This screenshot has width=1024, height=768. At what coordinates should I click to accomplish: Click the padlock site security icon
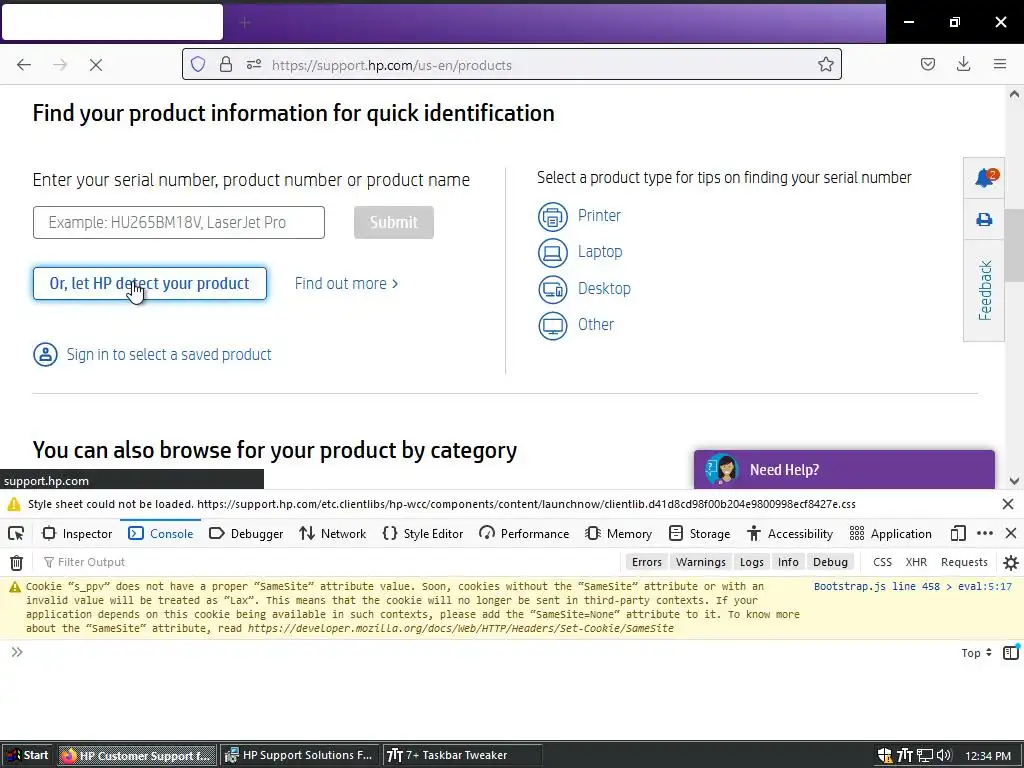point(226,65)
